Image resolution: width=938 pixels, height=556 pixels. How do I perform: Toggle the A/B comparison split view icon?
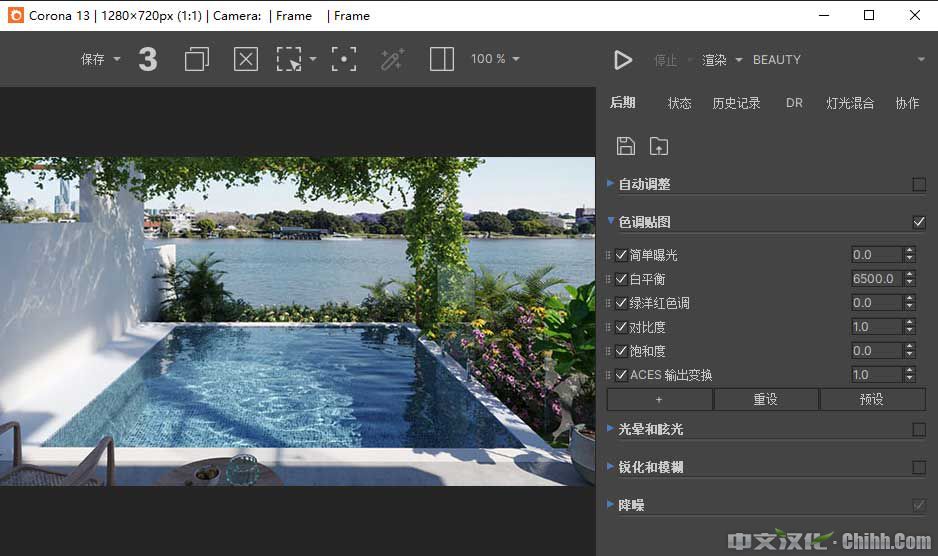442,60
